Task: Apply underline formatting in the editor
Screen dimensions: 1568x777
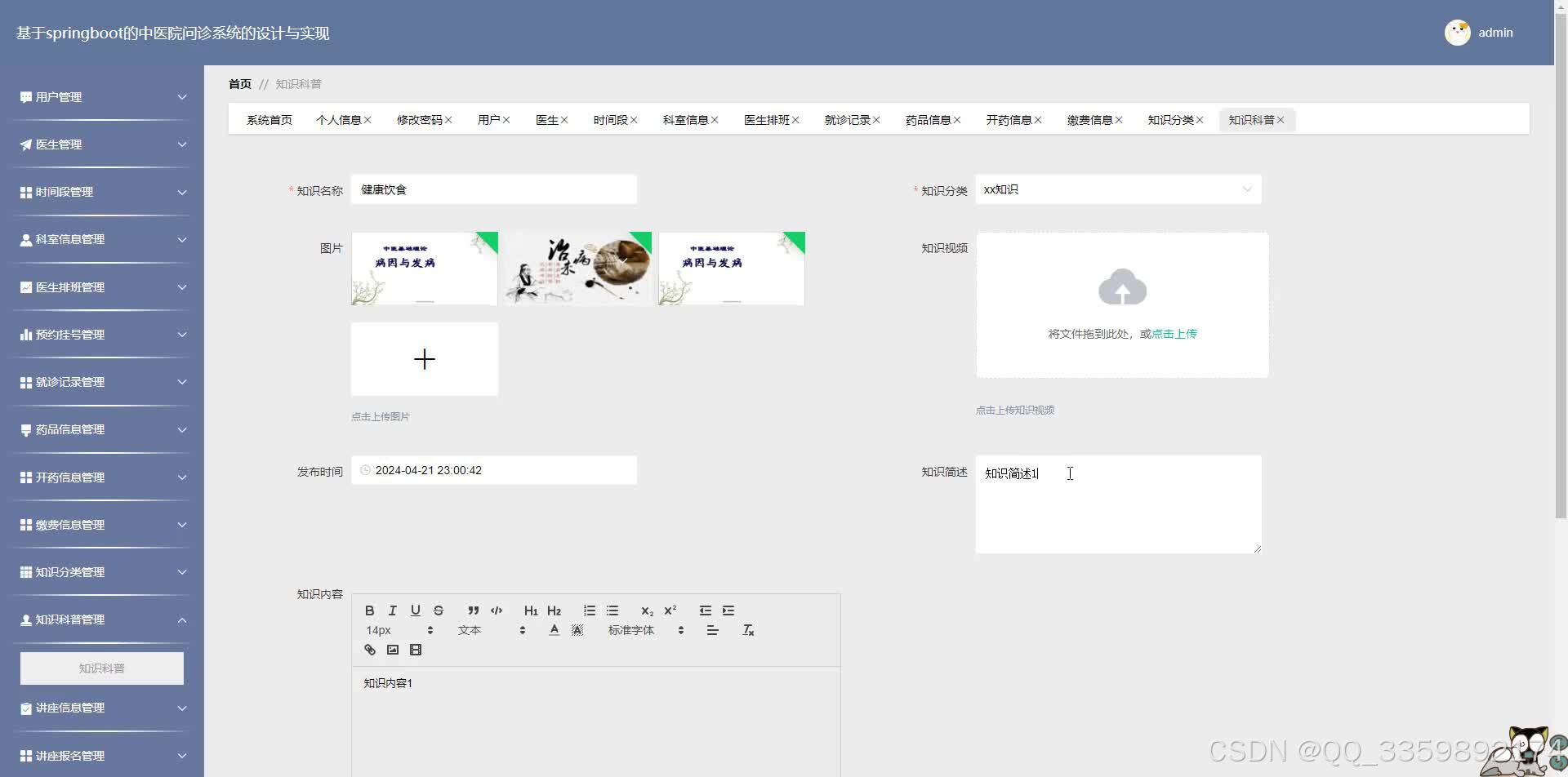Action: [x=415, y=610]
